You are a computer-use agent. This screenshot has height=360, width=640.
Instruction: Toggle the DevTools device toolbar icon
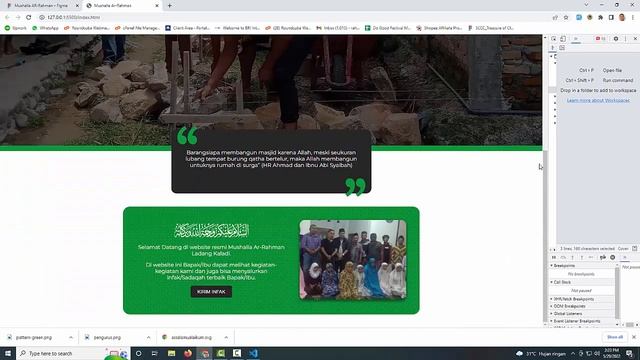coord(563,39)
